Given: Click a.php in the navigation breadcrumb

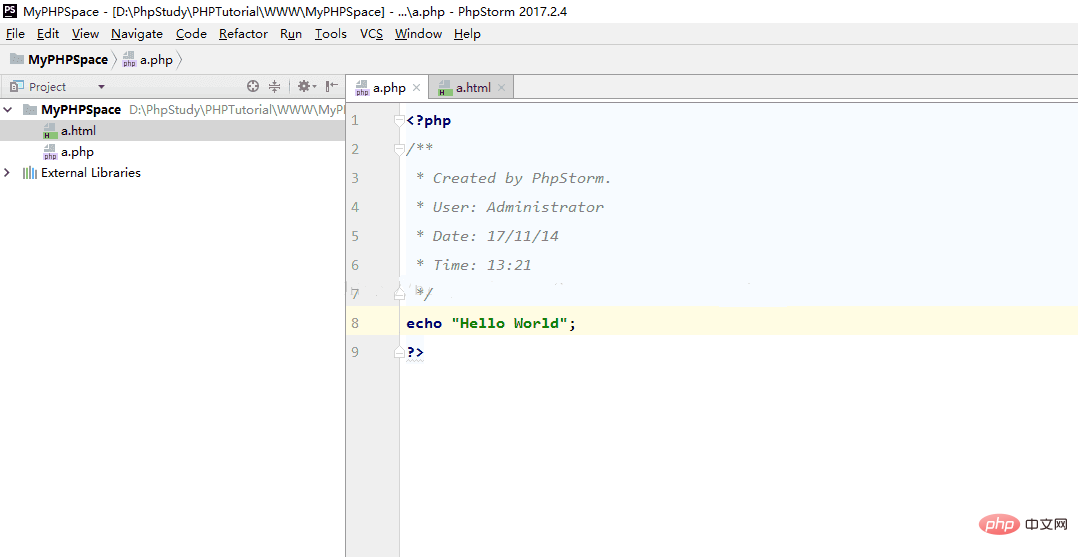Looking at the screenshot, I should click(156, 60).
